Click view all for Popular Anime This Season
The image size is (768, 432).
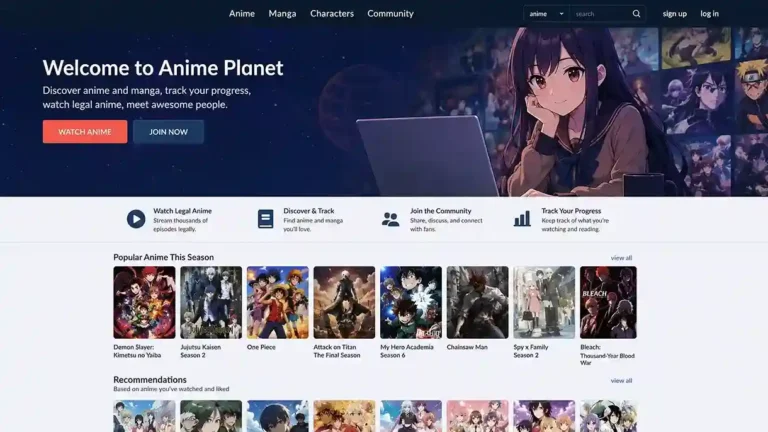click(621, 258)
